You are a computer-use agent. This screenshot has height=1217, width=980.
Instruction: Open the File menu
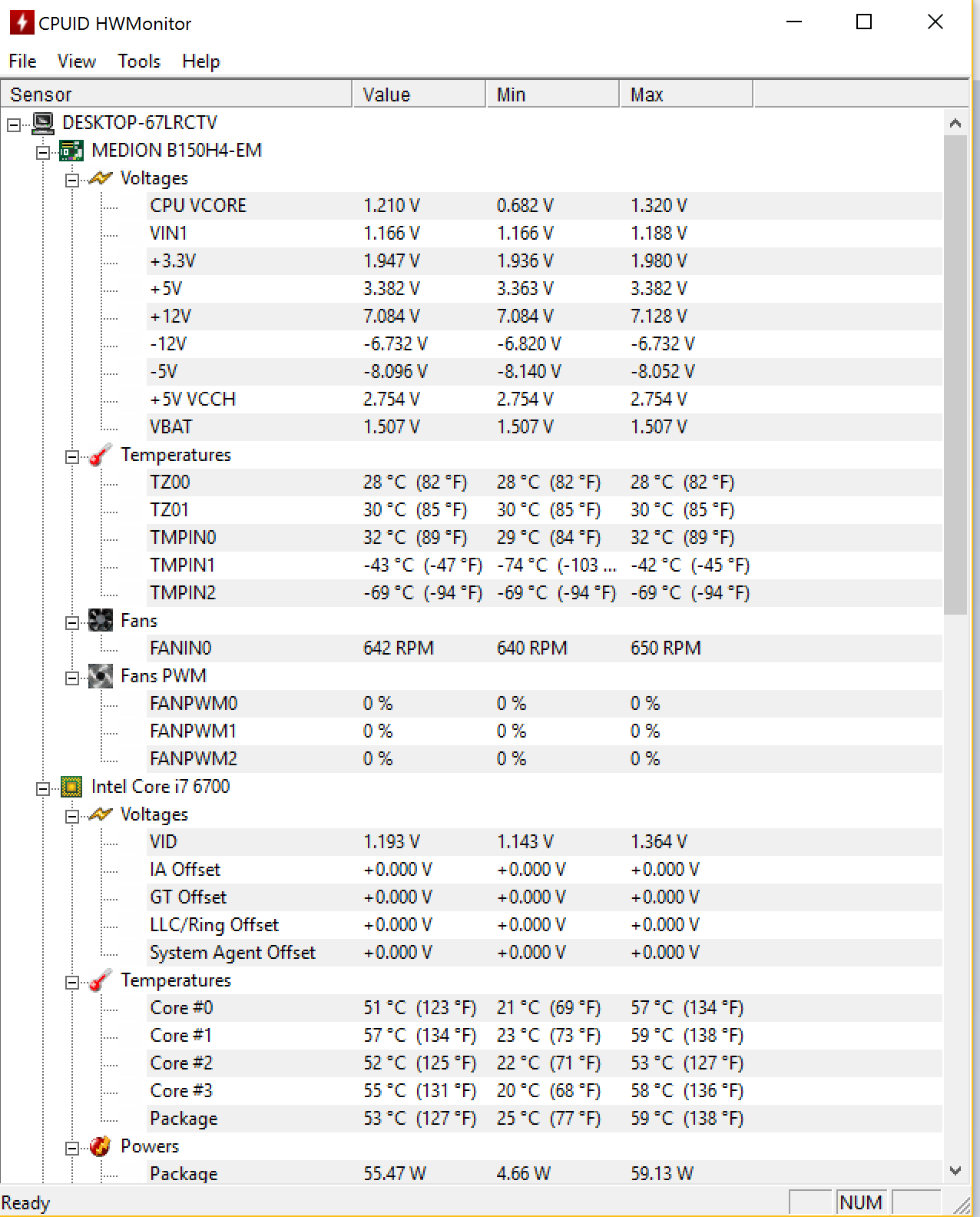point(22,61)
